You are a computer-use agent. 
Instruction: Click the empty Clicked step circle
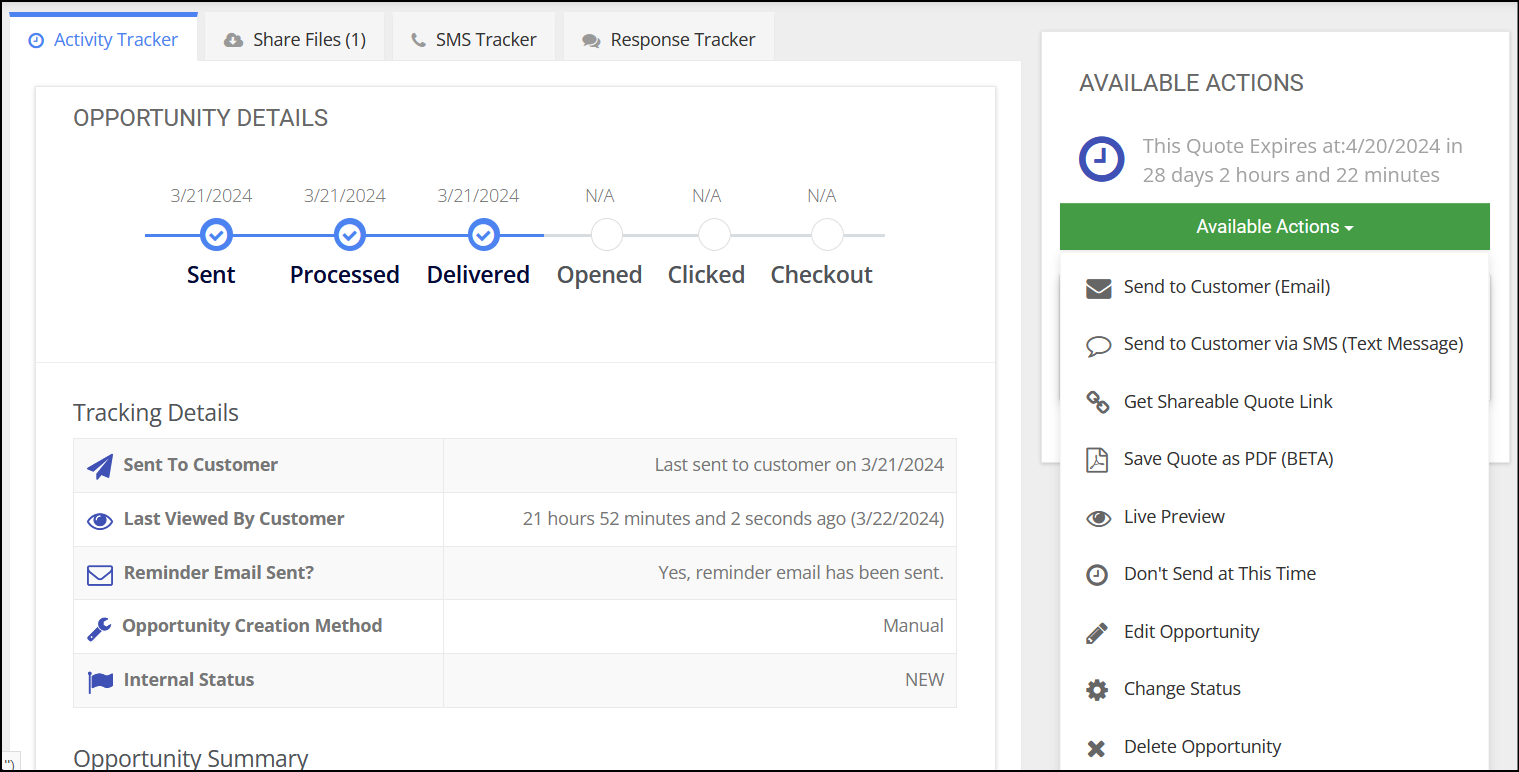714,235
